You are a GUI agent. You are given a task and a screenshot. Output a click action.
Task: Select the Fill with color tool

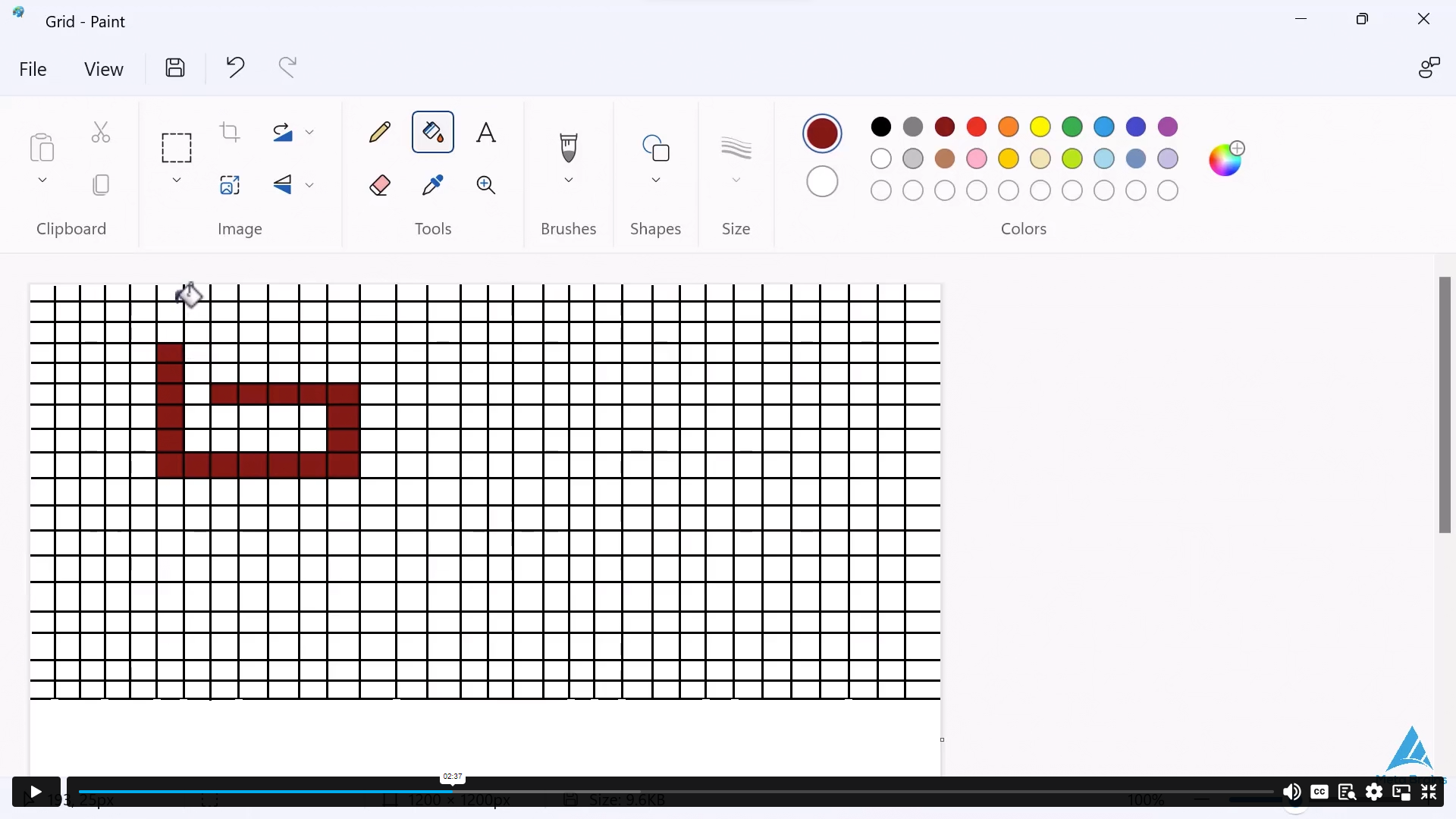point(432,132)
